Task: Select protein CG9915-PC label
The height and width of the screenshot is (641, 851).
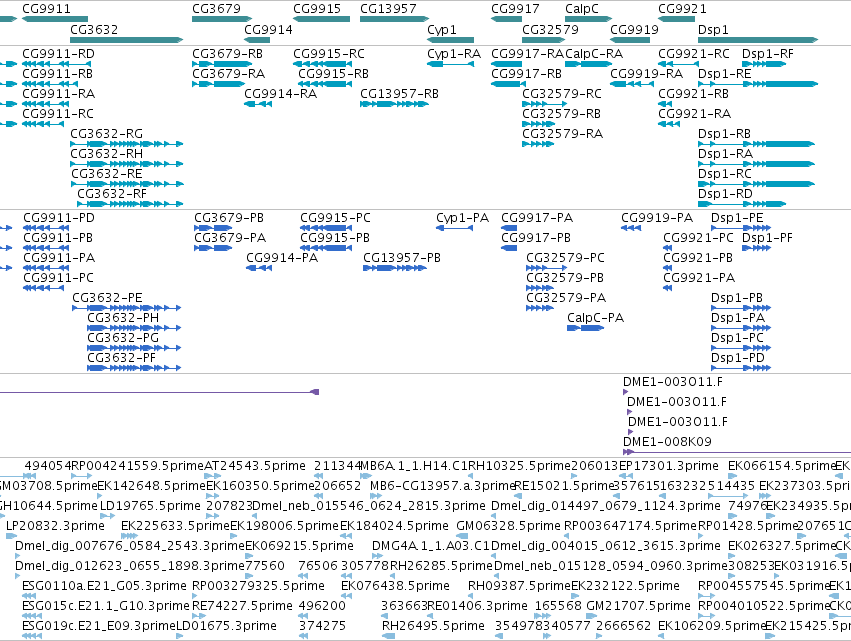Action: click(335, 218)
